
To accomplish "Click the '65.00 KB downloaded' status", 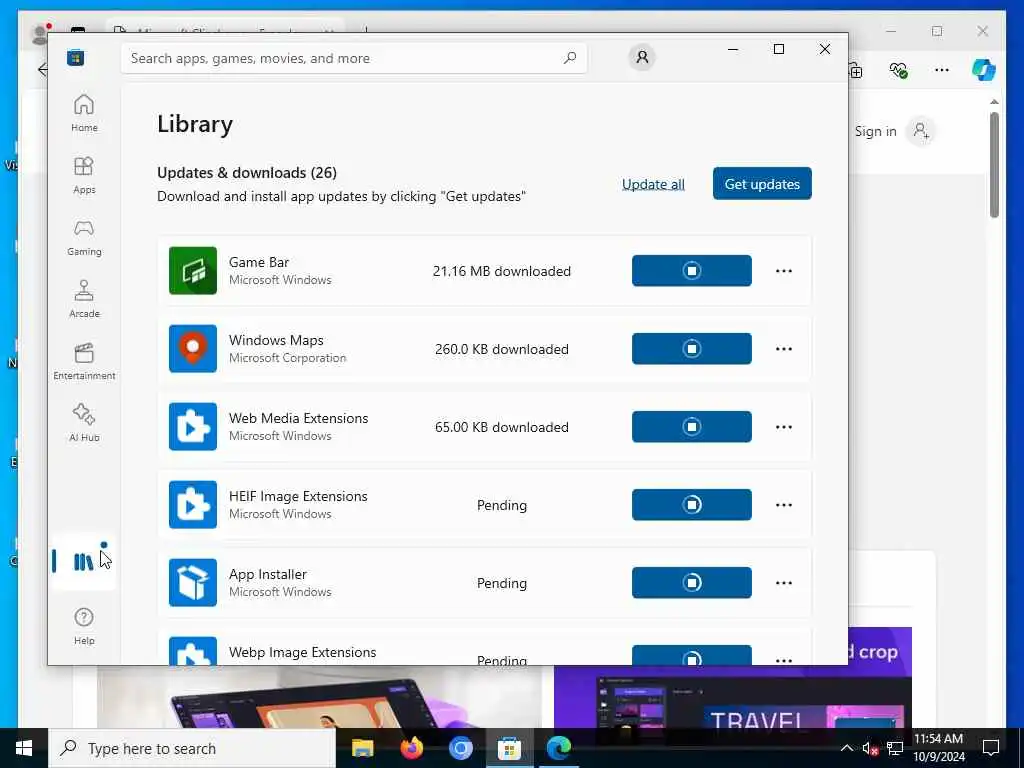I will coord(502,427).
